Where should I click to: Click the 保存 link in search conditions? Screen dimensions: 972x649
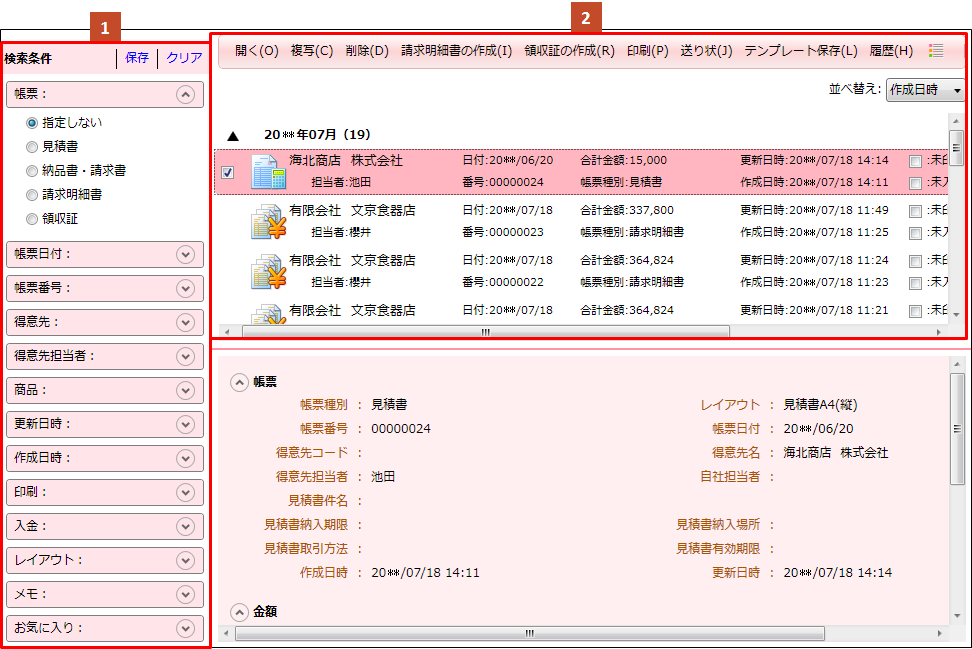(137, 58)
